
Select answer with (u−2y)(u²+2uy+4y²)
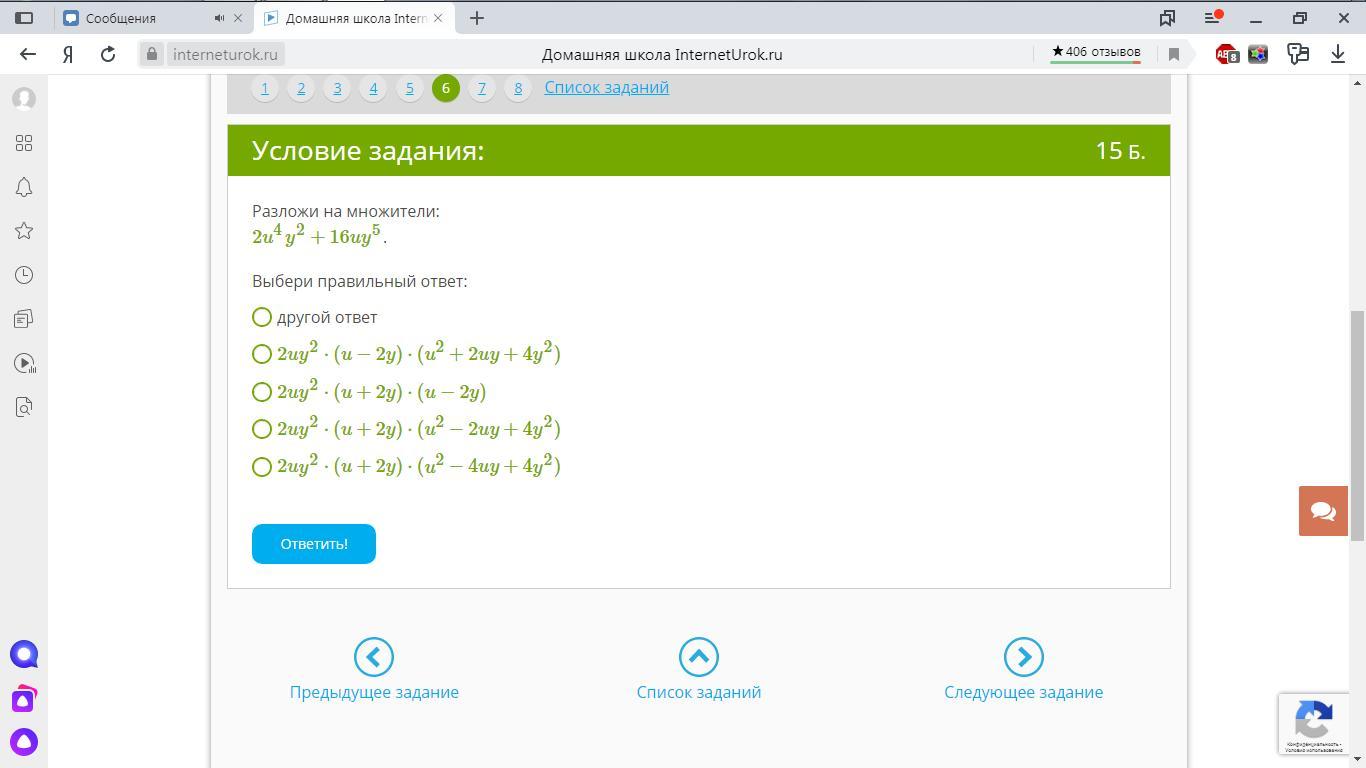click(262, 354)
